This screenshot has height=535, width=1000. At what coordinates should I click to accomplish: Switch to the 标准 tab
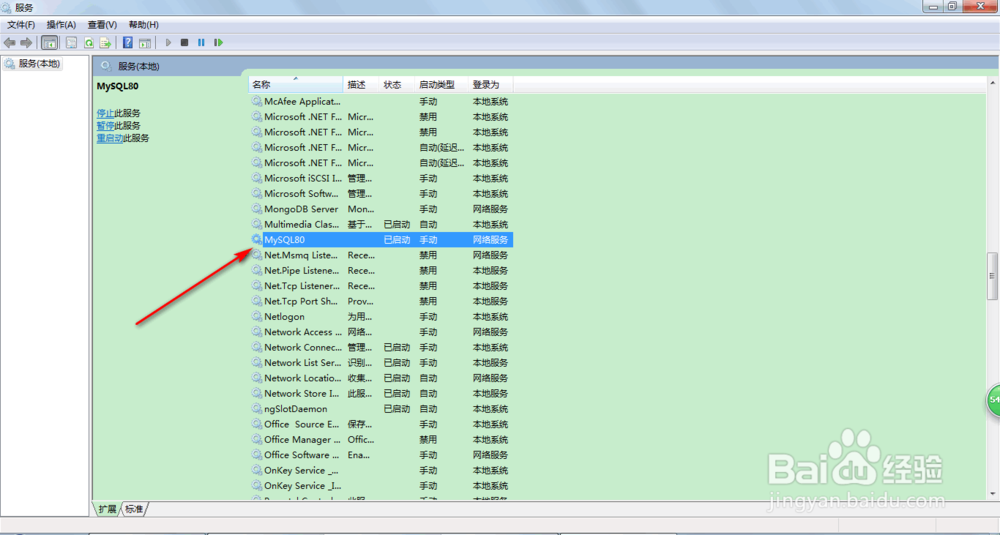pyautogui.click(x=134, y=509)
